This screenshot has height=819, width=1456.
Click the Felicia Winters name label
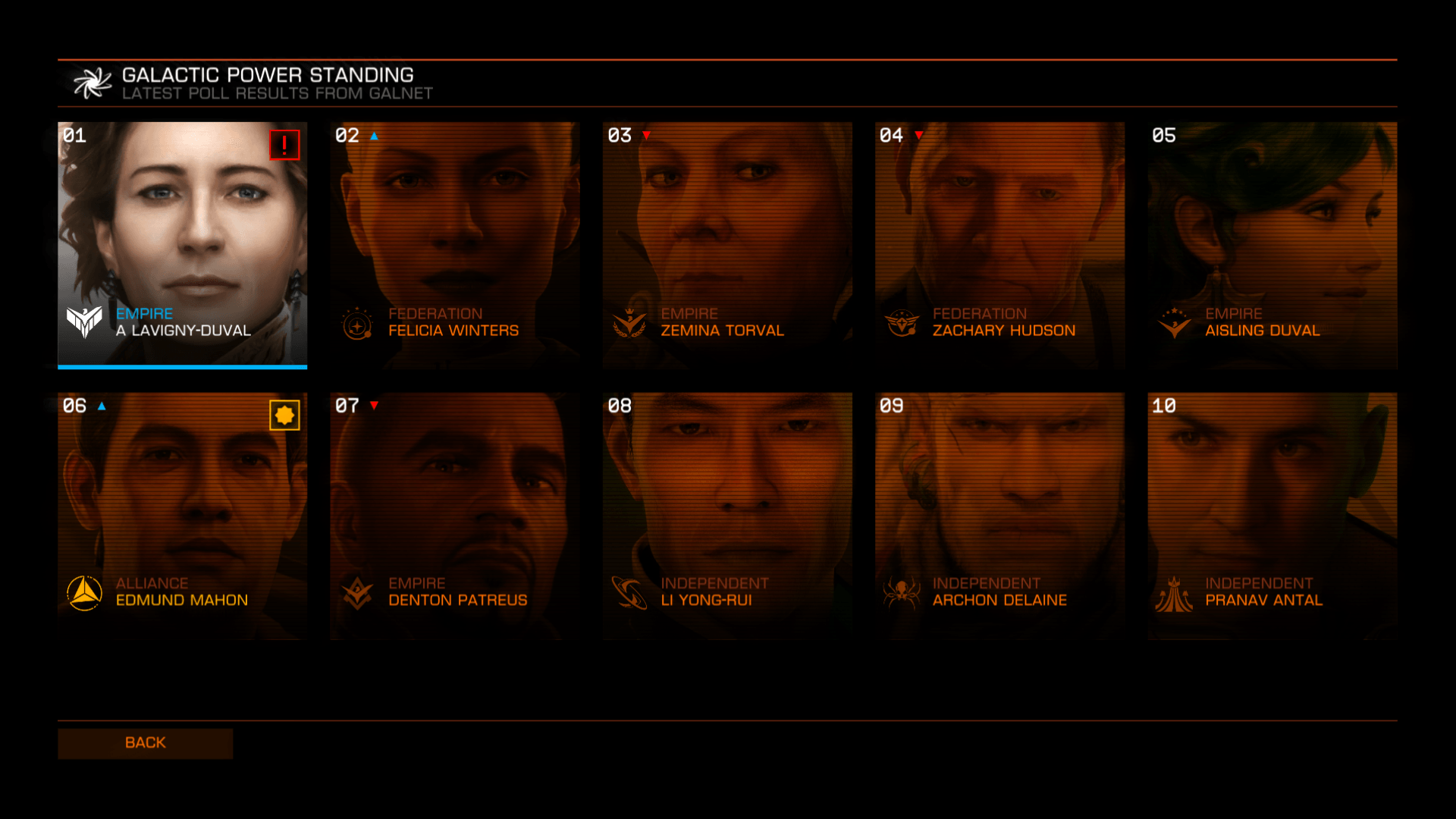click(x=453, y=331)
